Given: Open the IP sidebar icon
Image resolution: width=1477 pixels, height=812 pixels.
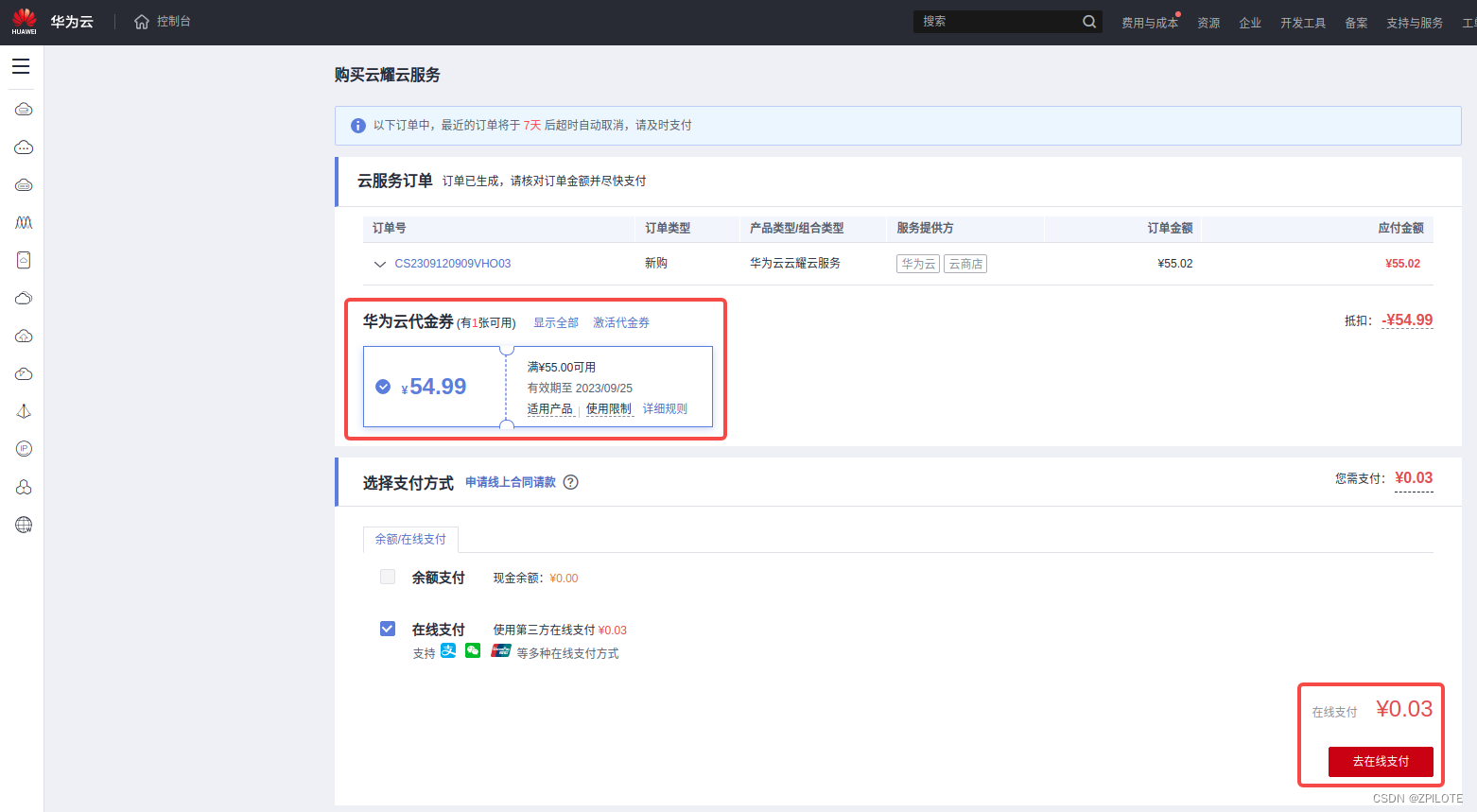Looking at the screenshot, I should [x=24, y=449].
